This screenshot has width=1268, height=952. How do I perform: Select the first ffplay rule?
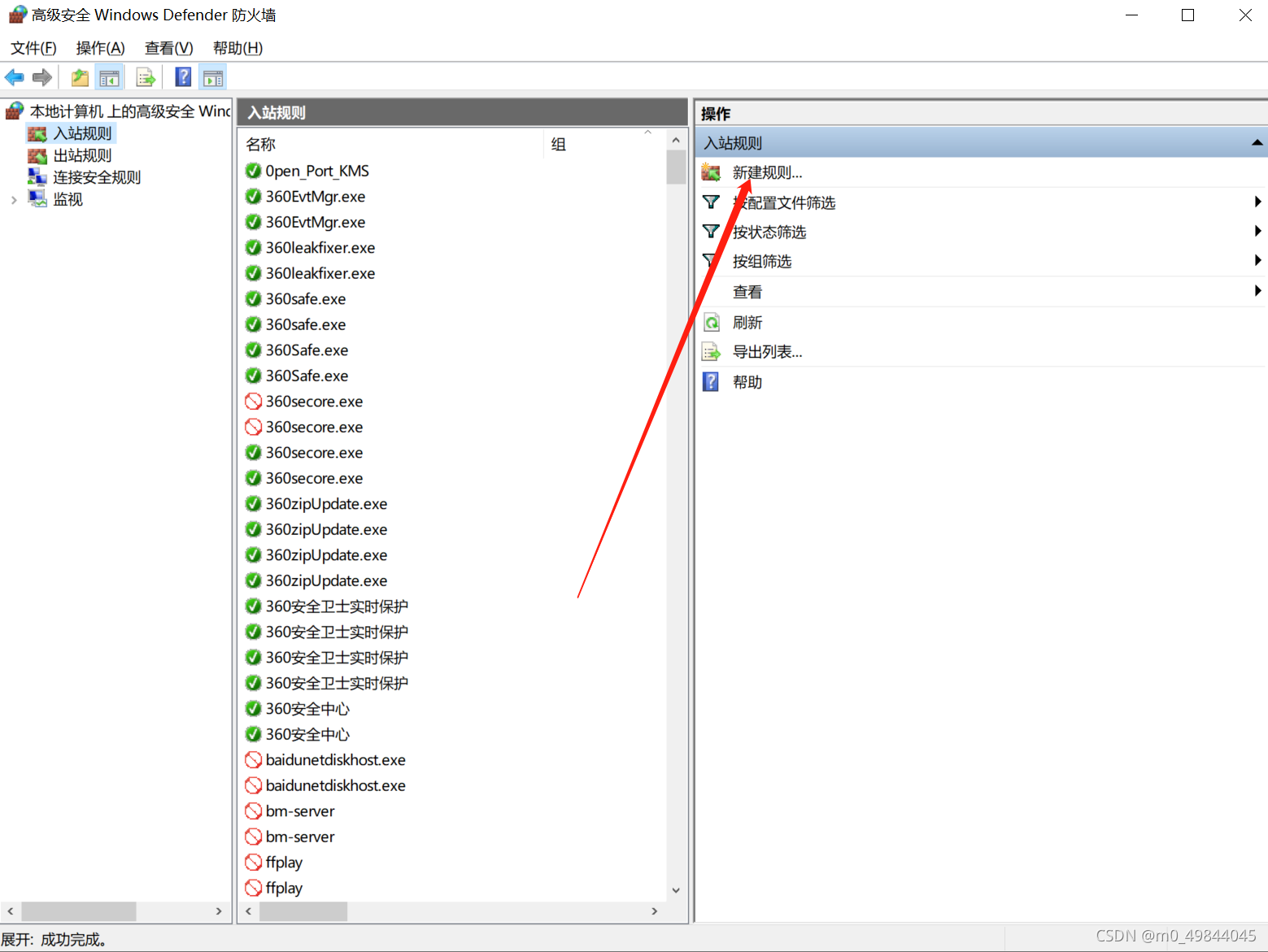[284, 862]
